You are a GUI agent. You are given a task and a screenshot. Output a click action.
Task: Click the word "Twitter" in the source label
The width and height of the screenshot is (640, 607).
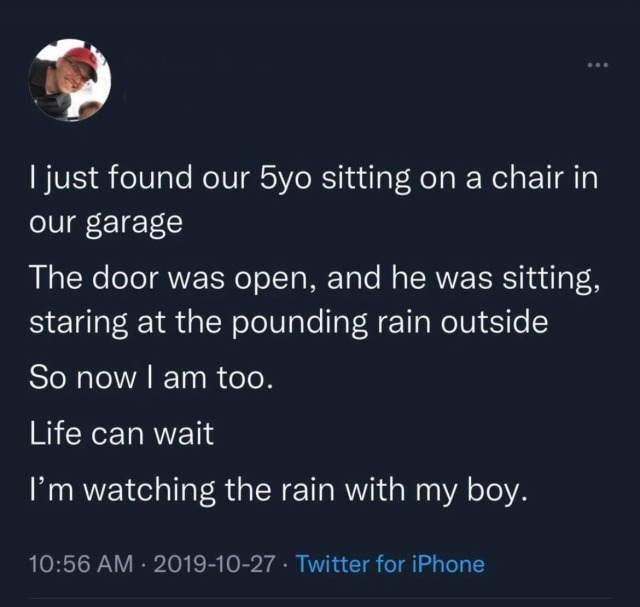(x=333, y=564)
